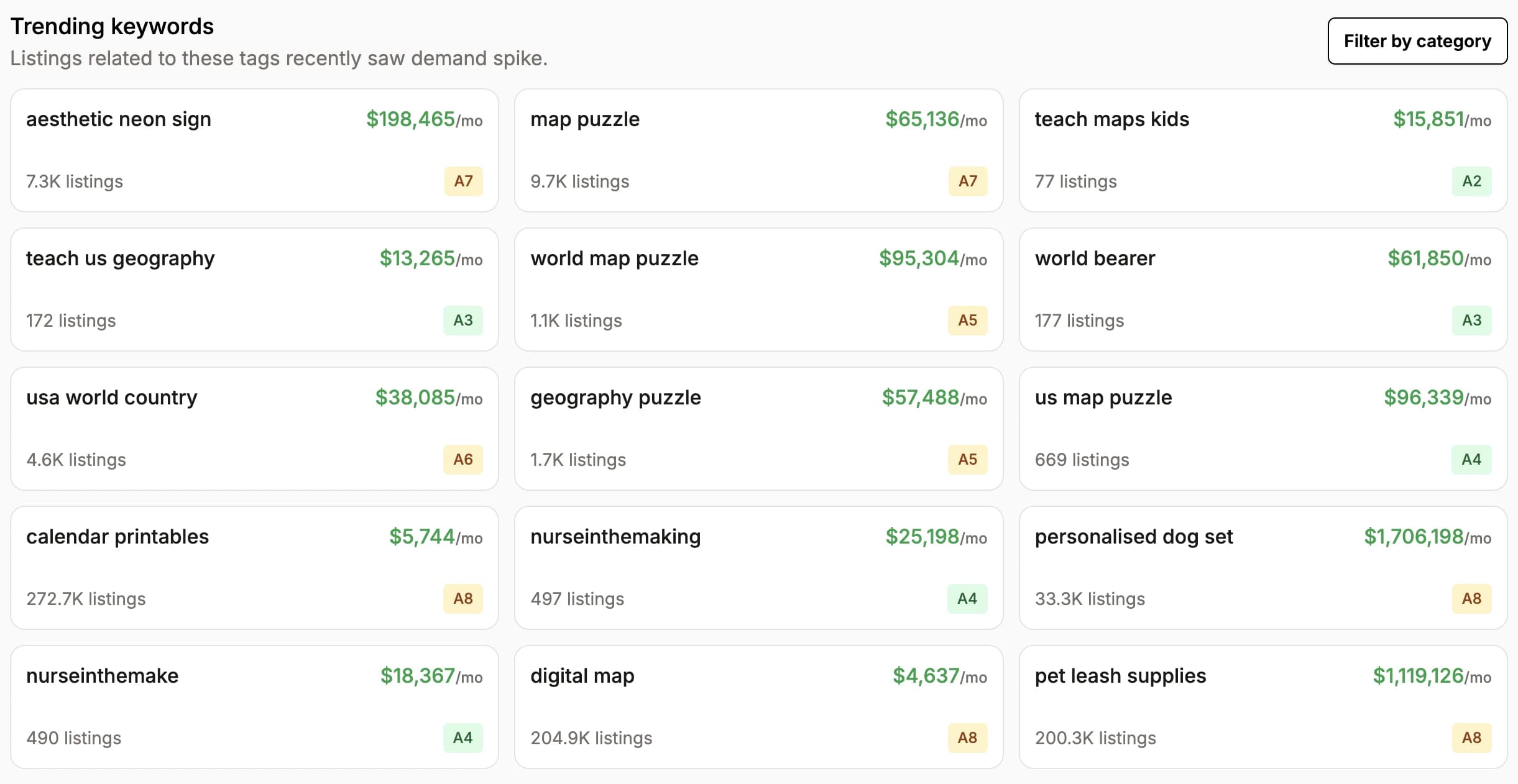The height and width of the screenshot is (784, 1518).
Task: Click the 669 listings count
Action: pos(1082,460)
